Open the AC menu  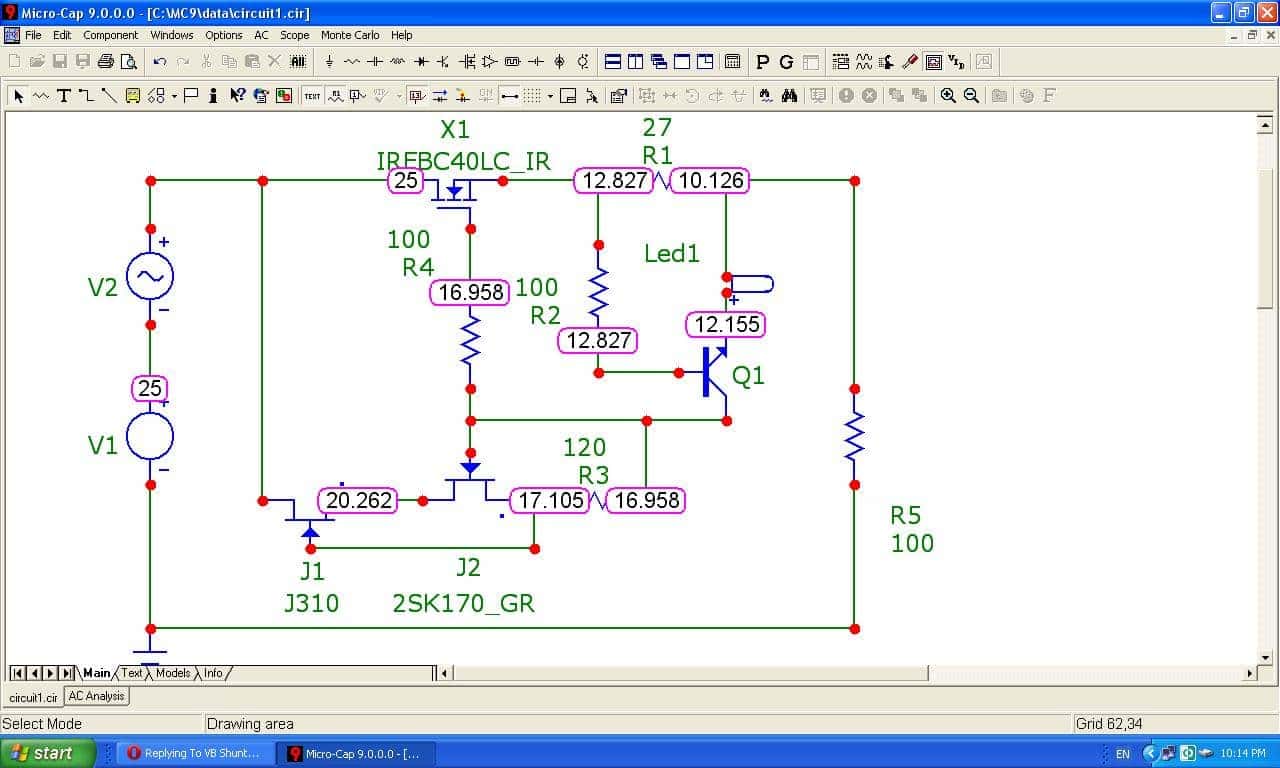261,35
